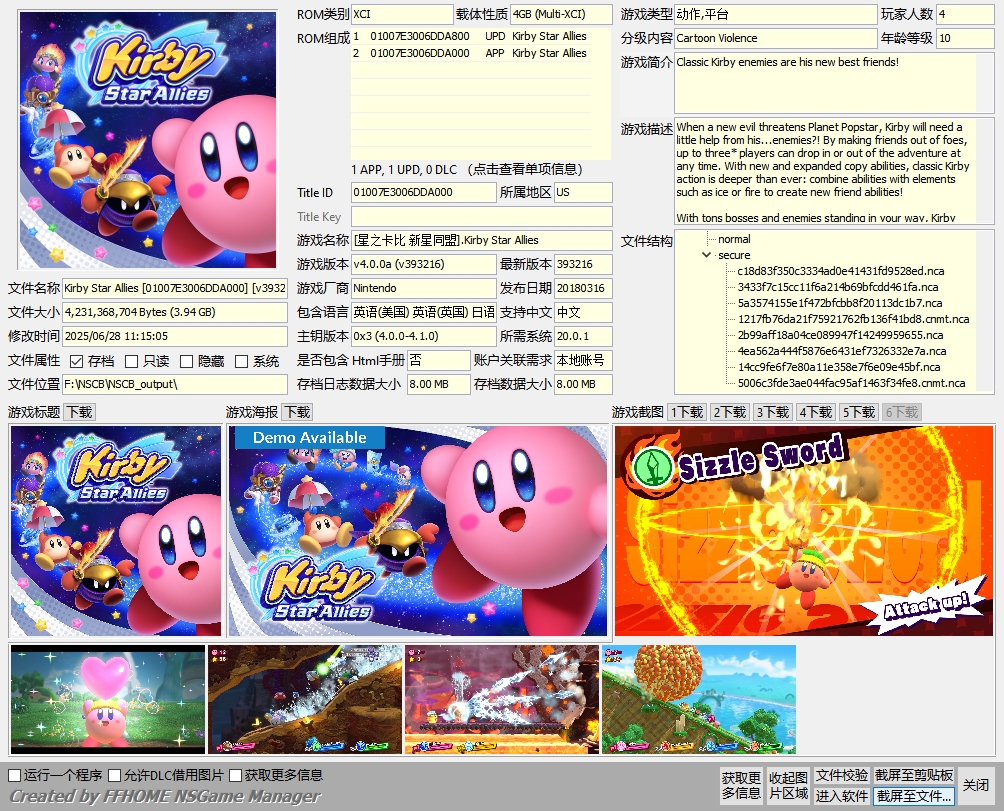Select 4ea562a444f5876e6431ef7326332e7a.nca file
The image size is (1004, 811).
(841, 351)
